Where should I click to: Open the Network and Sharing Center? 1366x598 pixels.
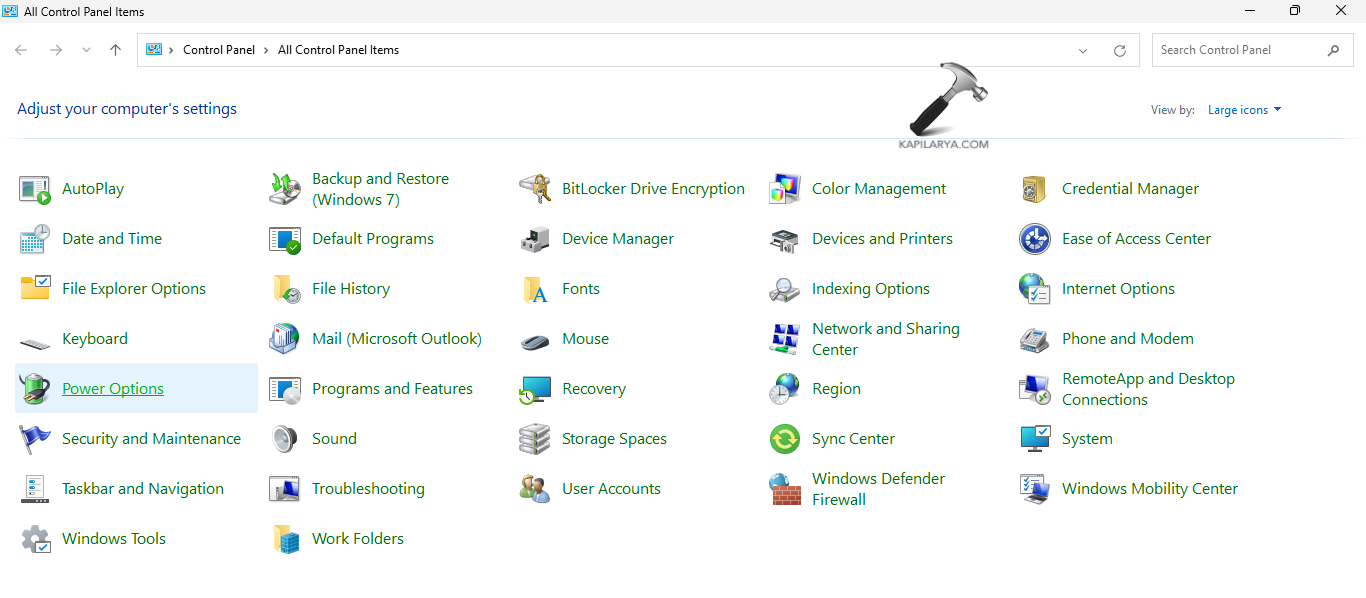click(x=885, y=338)
